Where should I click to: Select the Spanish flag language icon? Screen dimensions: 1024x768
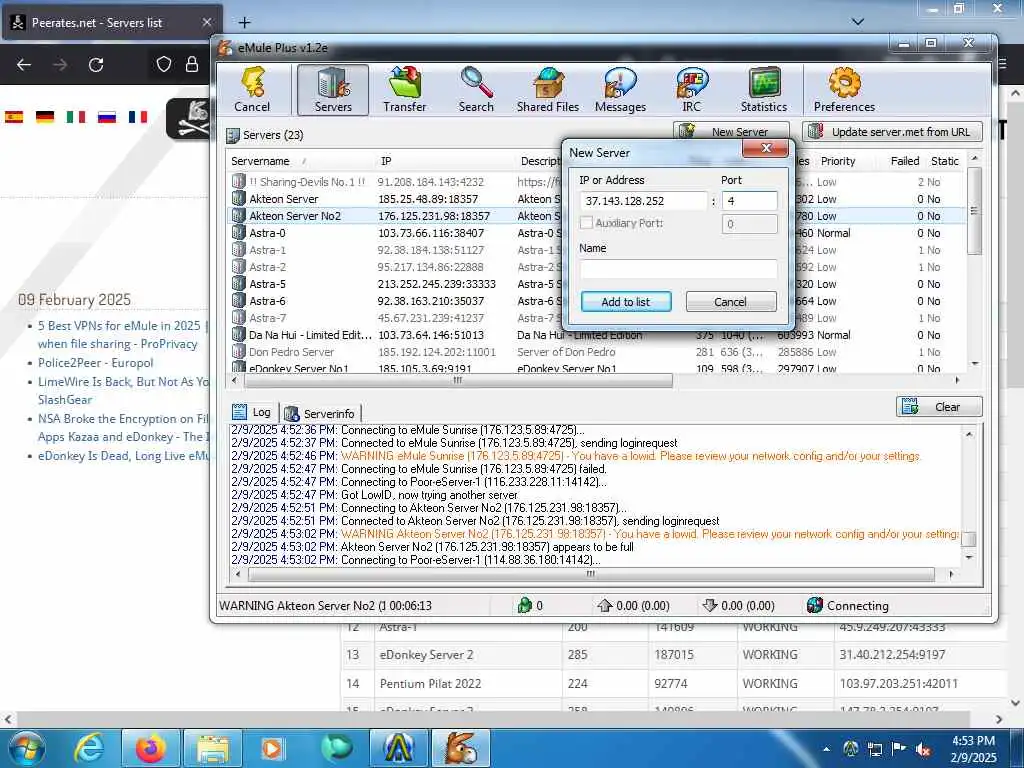click(x=14, y=117)
